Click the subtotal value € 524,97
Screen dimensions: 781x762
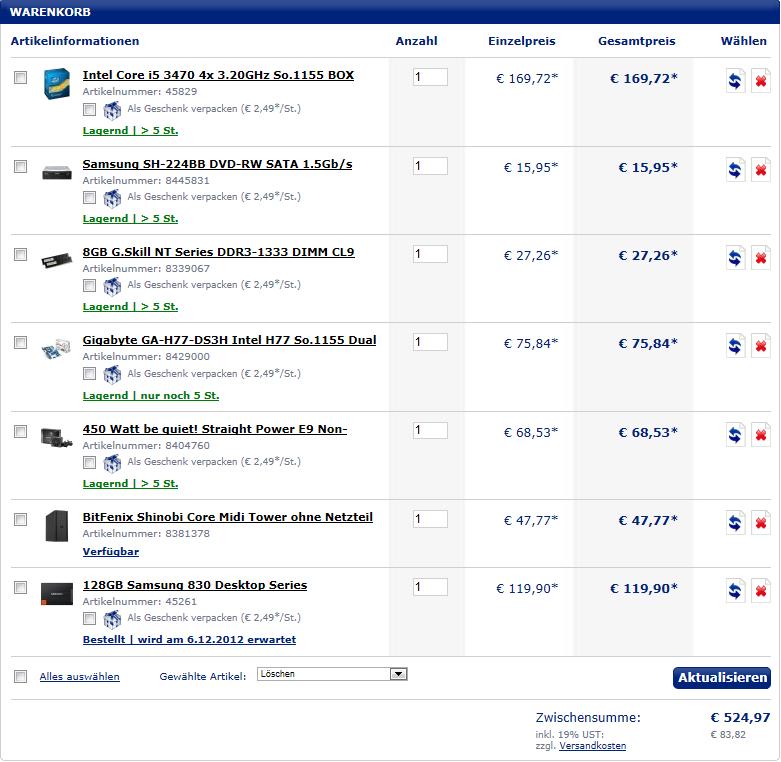pos(740,718)
